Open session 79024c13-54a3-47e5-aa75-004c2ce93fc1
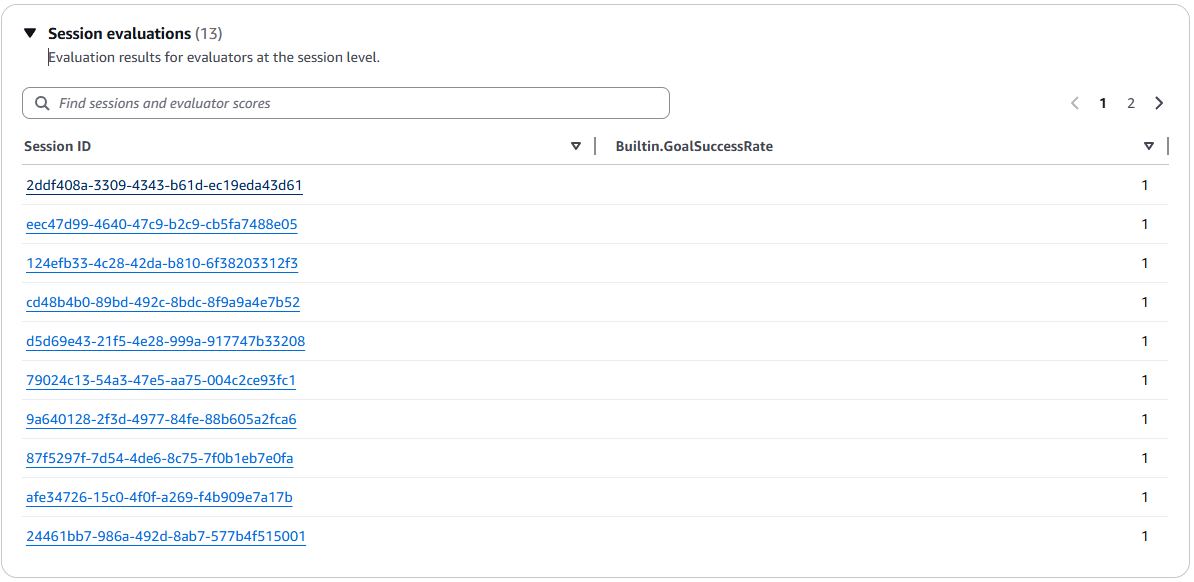The width and height of the screenshot is (1194, 582). tap(161, 380)
